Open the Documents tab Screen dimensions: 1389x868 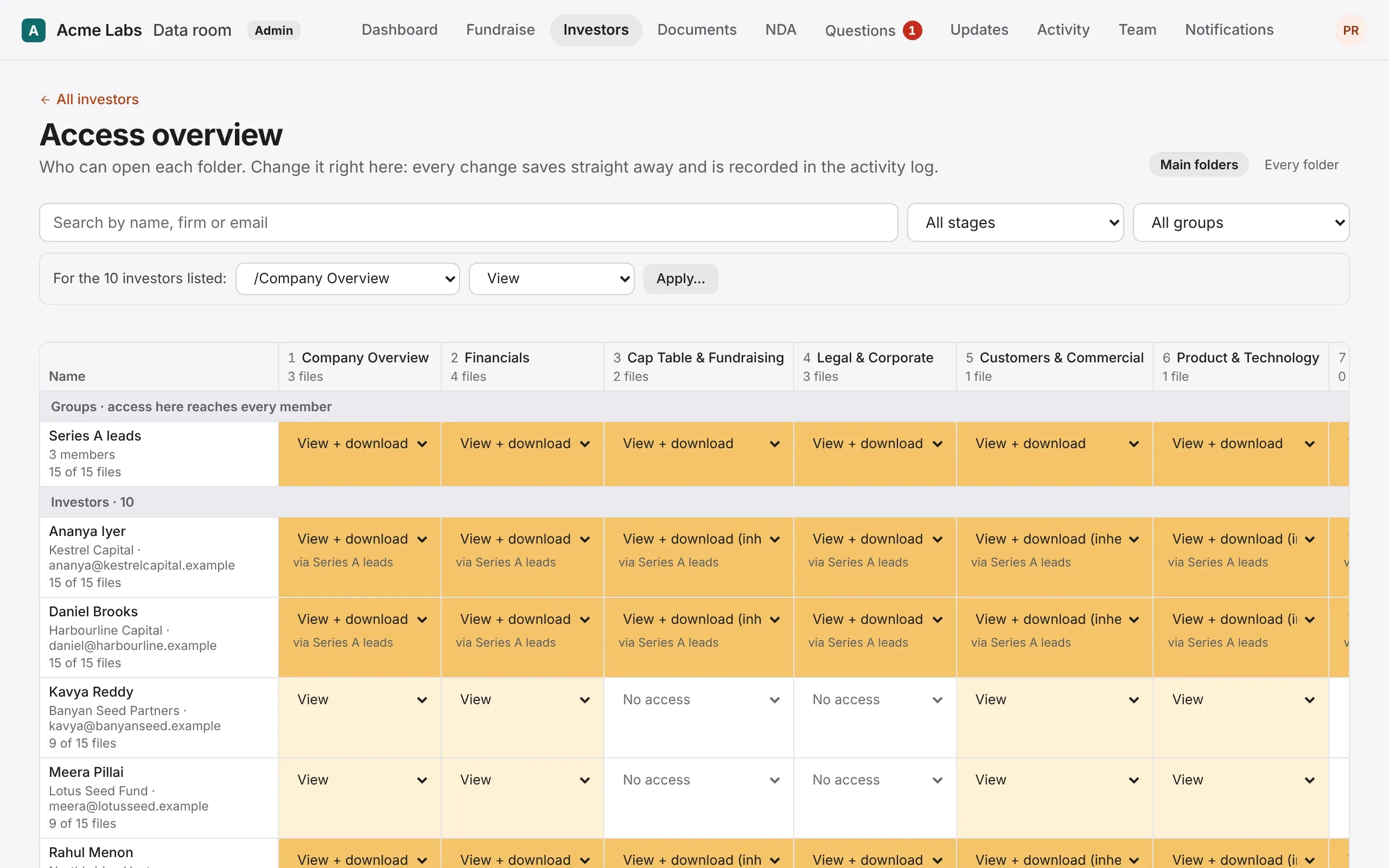pos(697,30)
